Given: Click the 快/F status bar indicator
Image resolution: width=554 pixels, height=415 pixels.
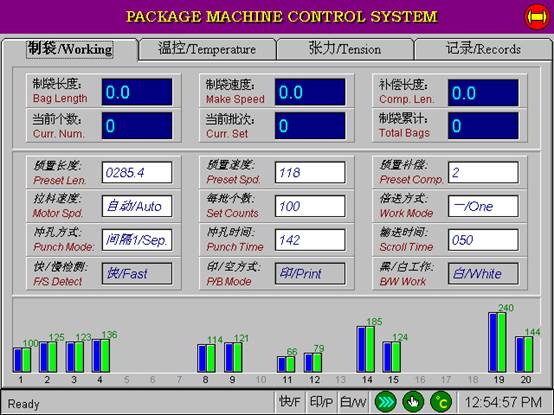Looking at the screenshot, I should 289,402.
